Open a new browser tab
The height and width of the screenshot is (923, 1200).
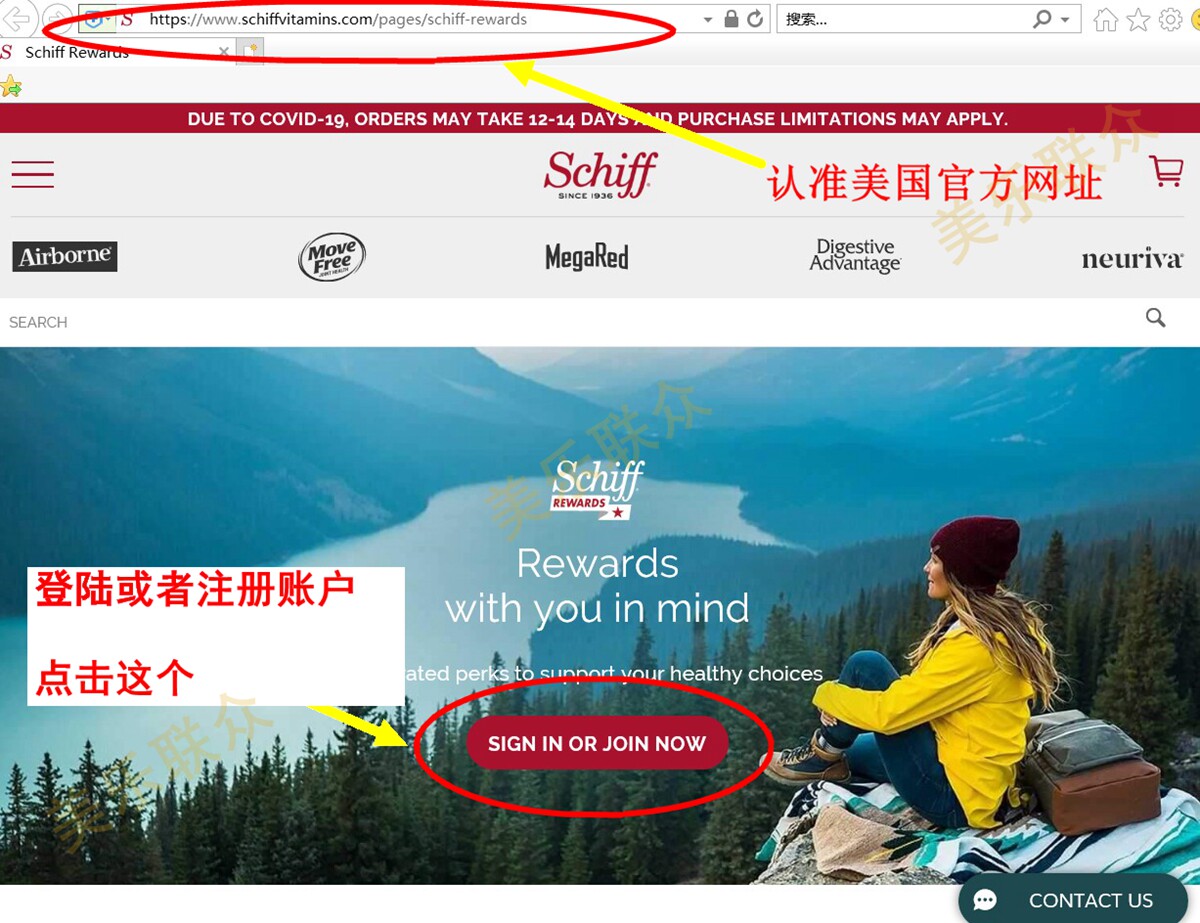click(x=249, y=52)
